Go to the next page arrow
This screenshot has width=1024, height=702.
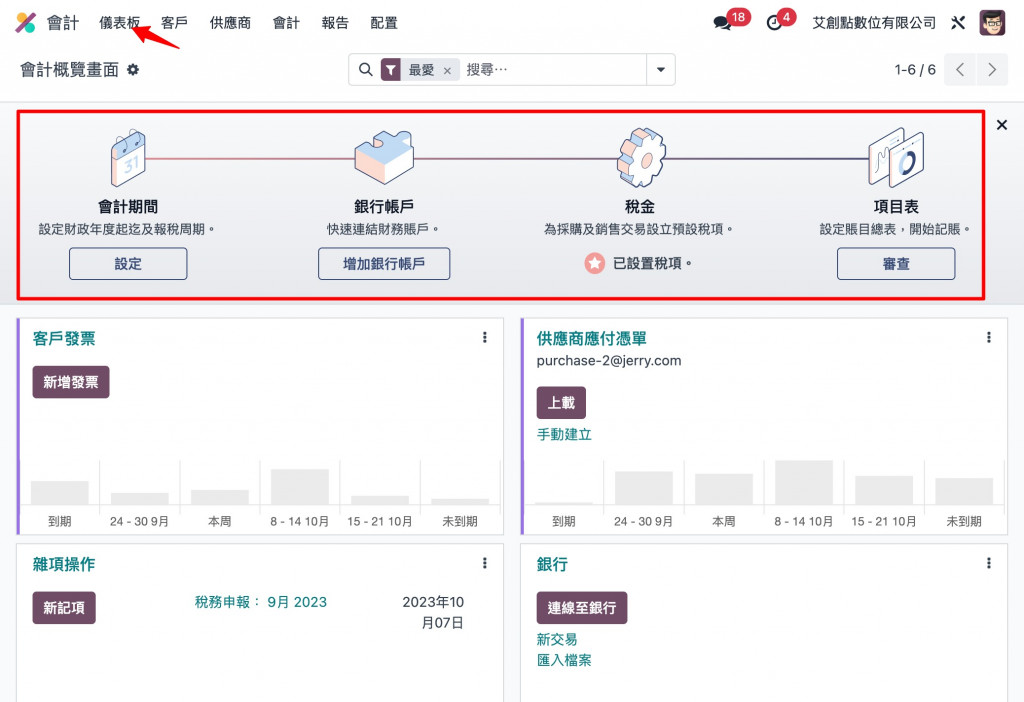point(992,69)
